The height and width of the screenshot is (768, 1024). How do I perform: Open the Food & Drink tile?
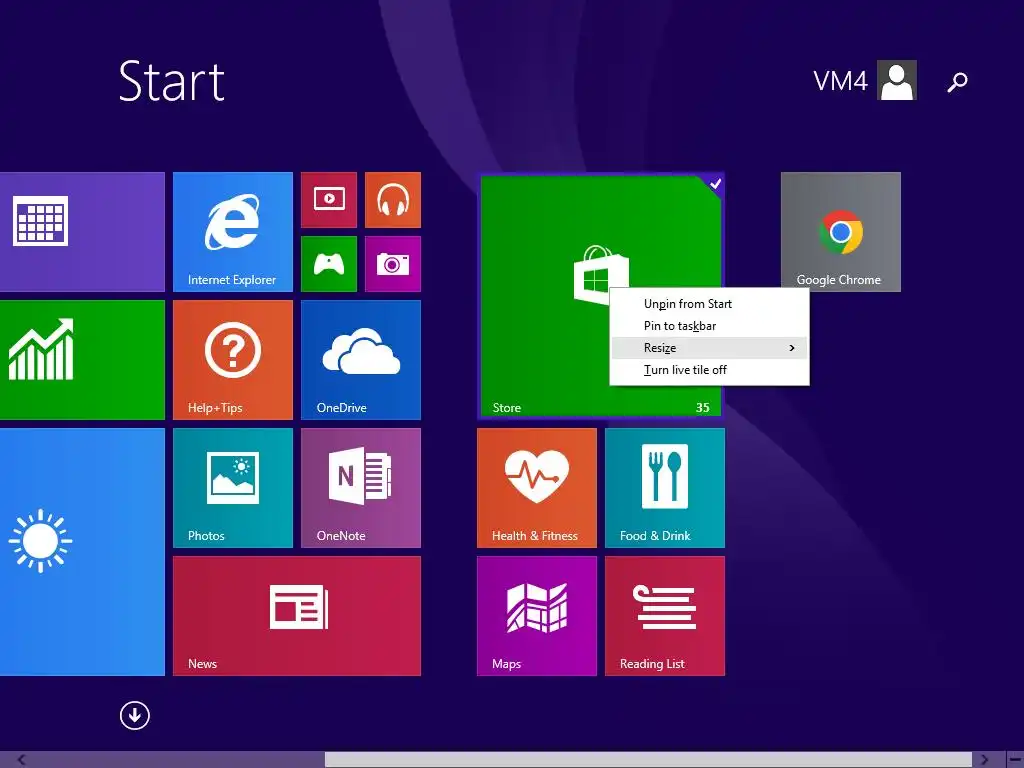pos(665,488)
